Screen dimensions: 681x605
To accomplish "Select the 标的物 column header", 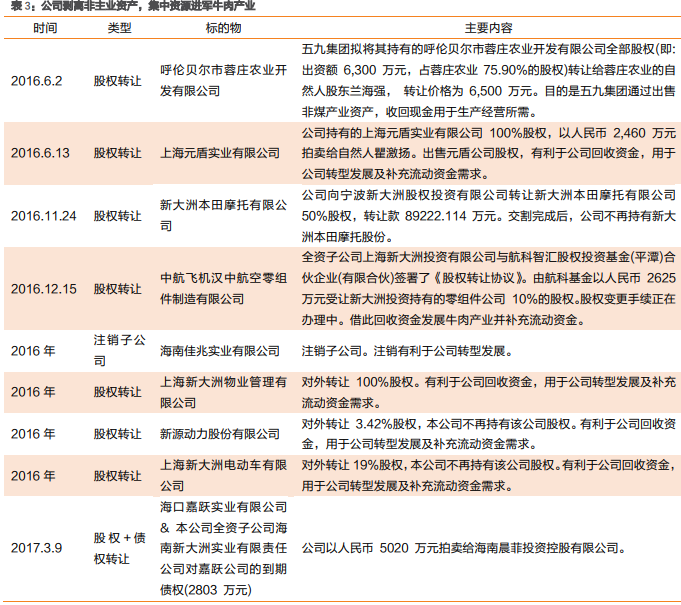I will 223,28.
